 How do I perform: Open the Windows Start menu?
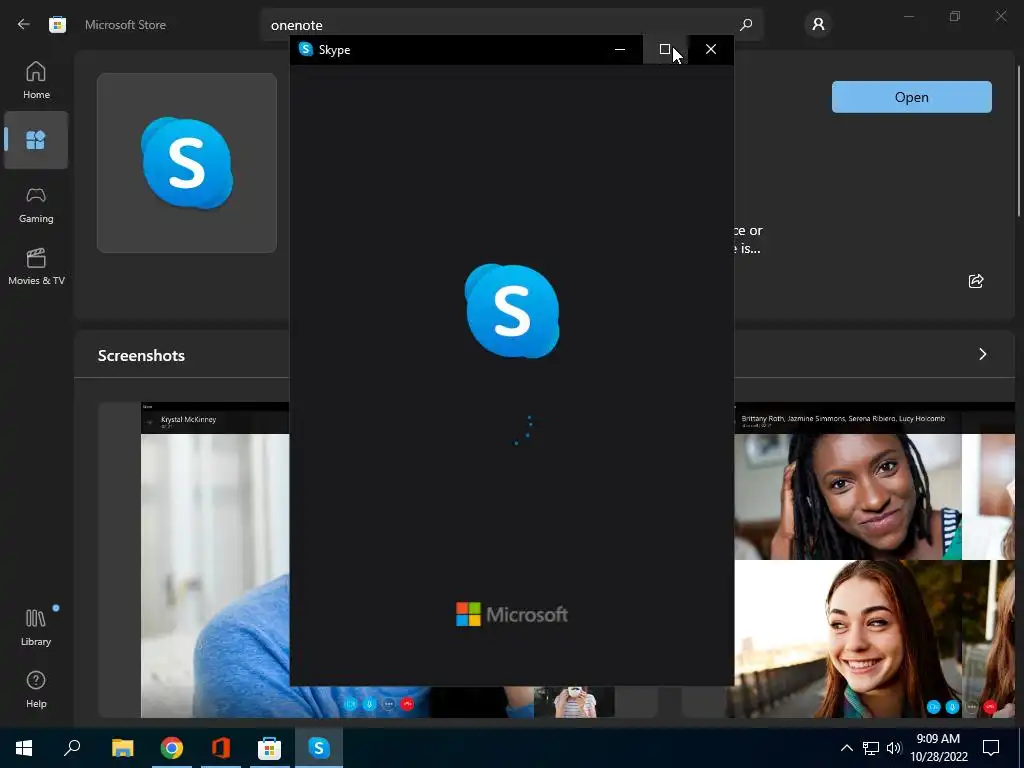pyautogui.click(x=24, y=748)
